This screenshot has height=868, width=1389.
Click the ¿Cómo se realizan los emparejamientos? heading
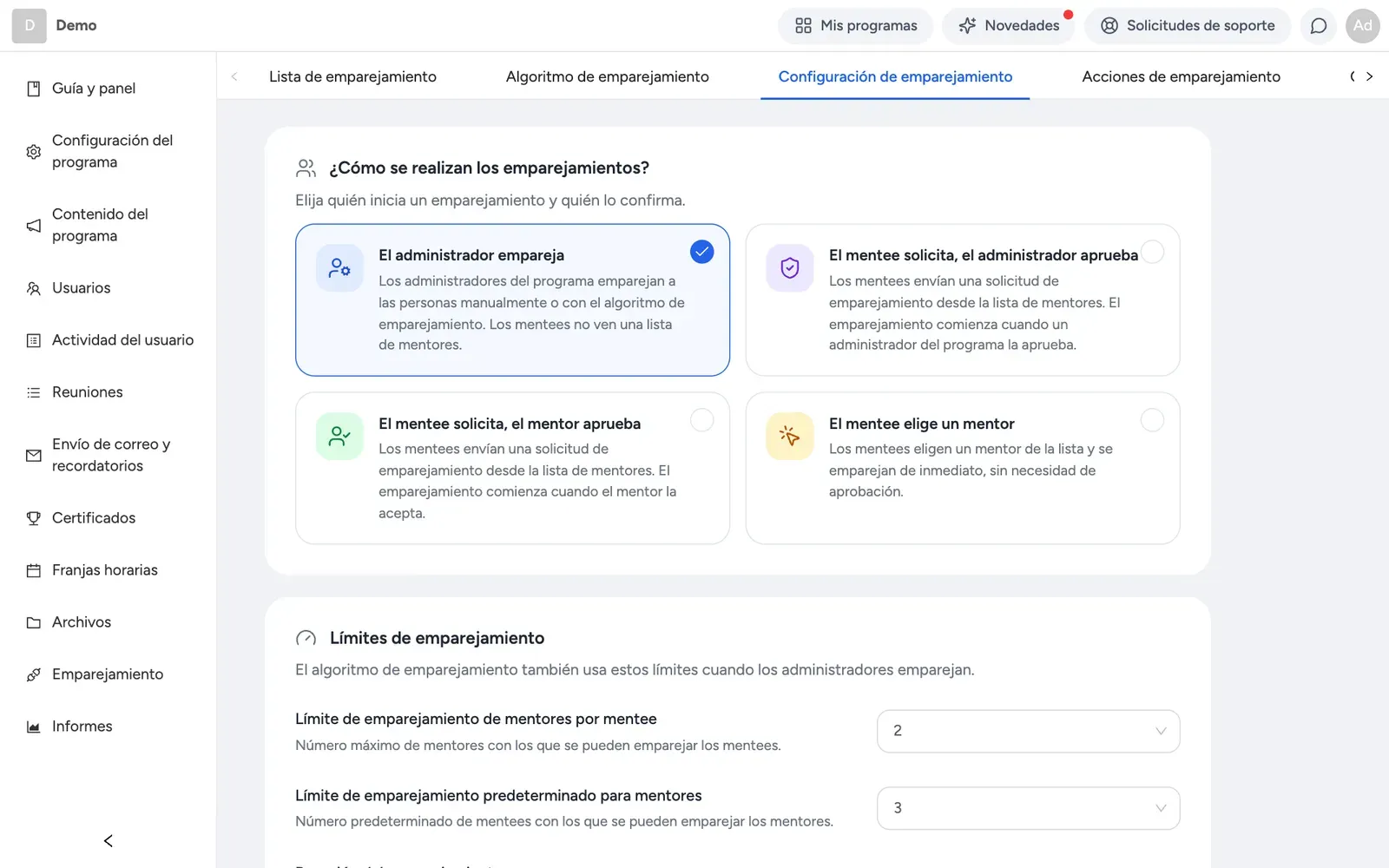pyautogui.click(x=490, y=168)
